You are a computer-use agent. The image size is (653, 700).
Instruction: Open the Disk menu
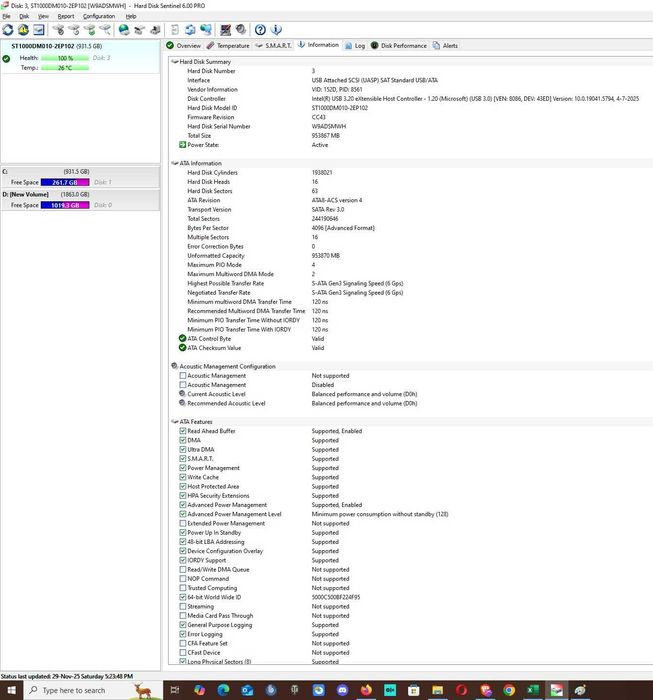pyautogui.click(x=24, y=16)
